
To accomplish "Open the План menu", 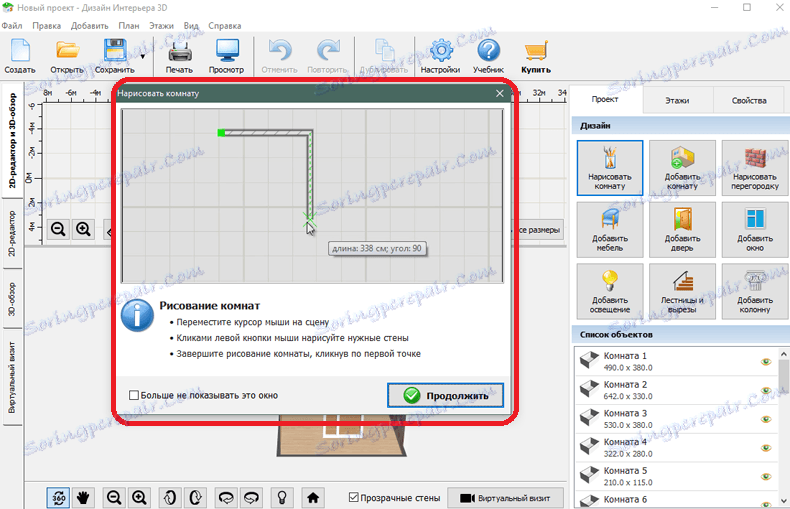I will (x=128, y=26).
